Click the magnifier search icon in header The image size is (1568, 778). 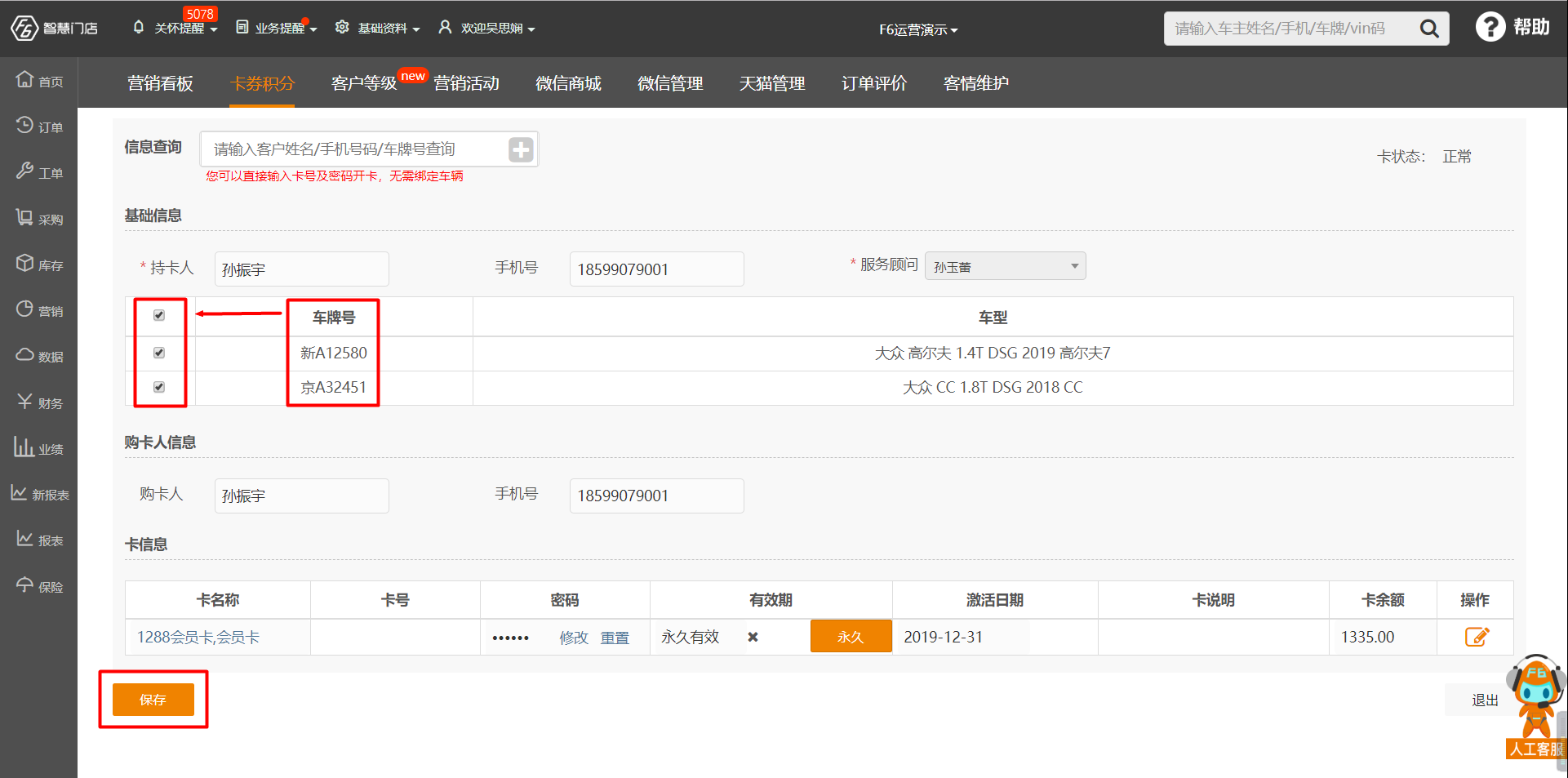[1429, 29]
